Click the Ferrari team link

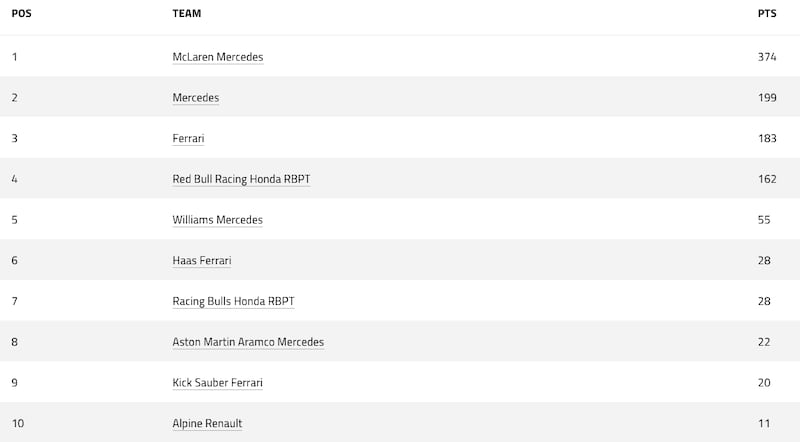[x=188, y=138]
